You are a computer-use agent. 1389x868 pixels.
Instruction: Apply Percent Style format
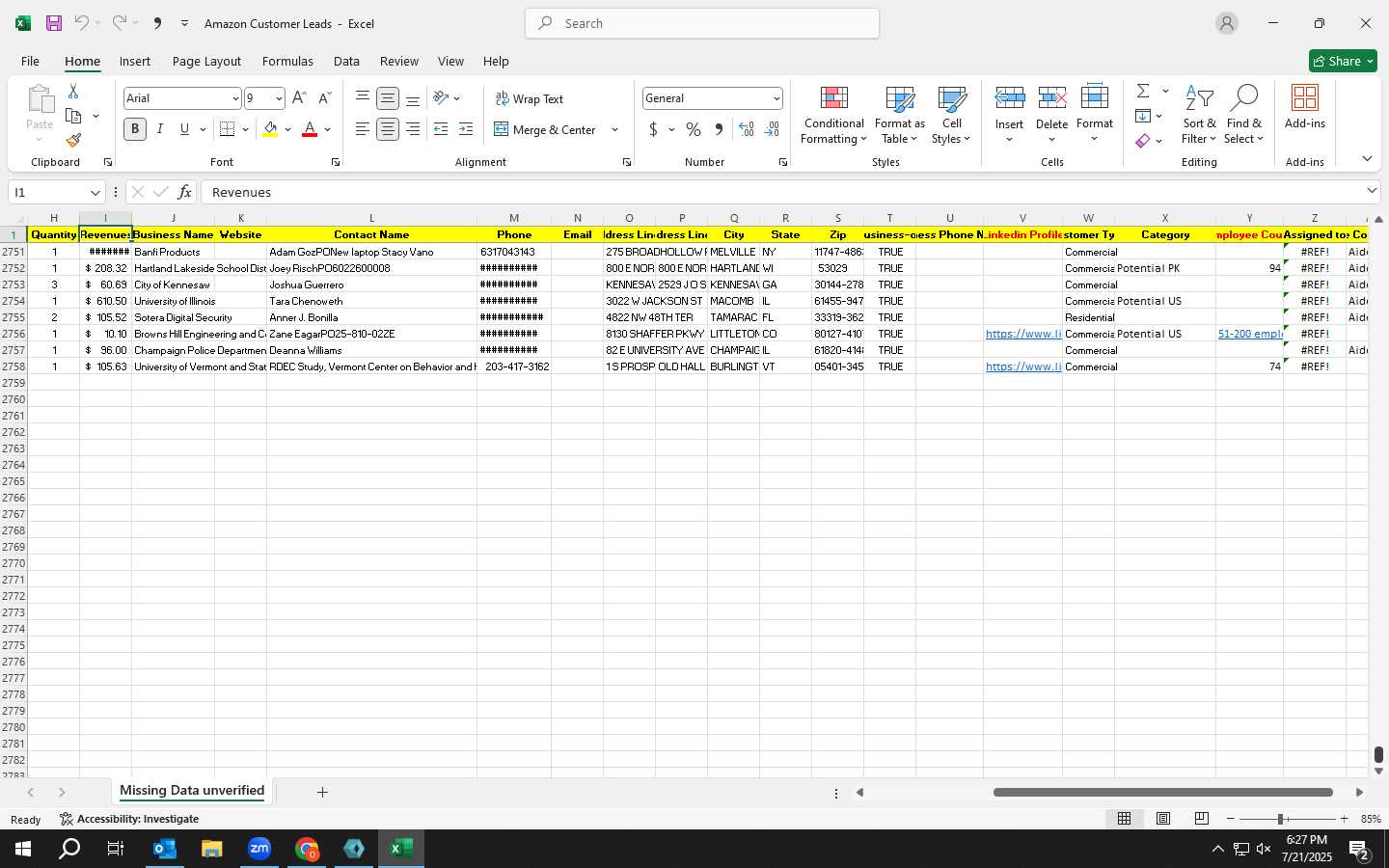pyautogui.click(x=694, y=129)
